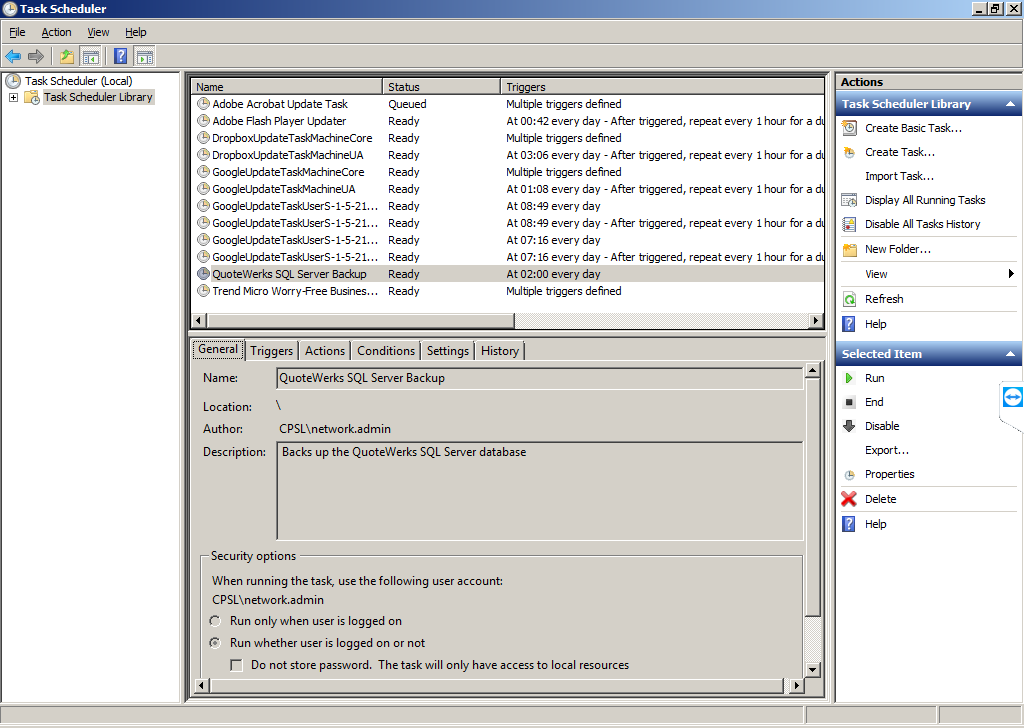Click the Adobe Acrobat Update Task clock icon
The height and width of the screenshot is (728, 1024).
204,104
